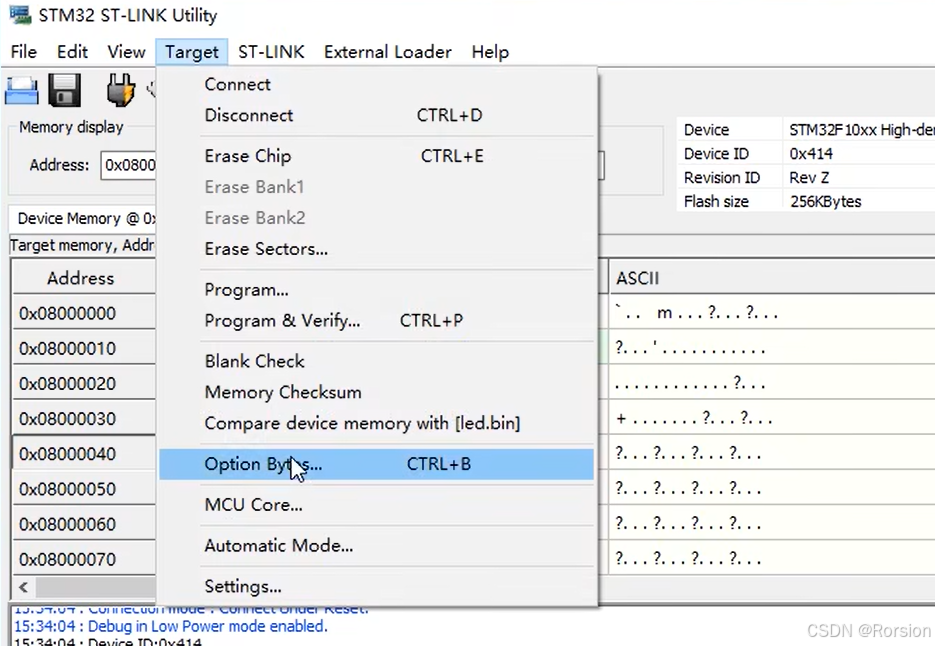Open the File menu
Image resolution: width=935 pixels, height=646 pixels.
click(24, 52)
